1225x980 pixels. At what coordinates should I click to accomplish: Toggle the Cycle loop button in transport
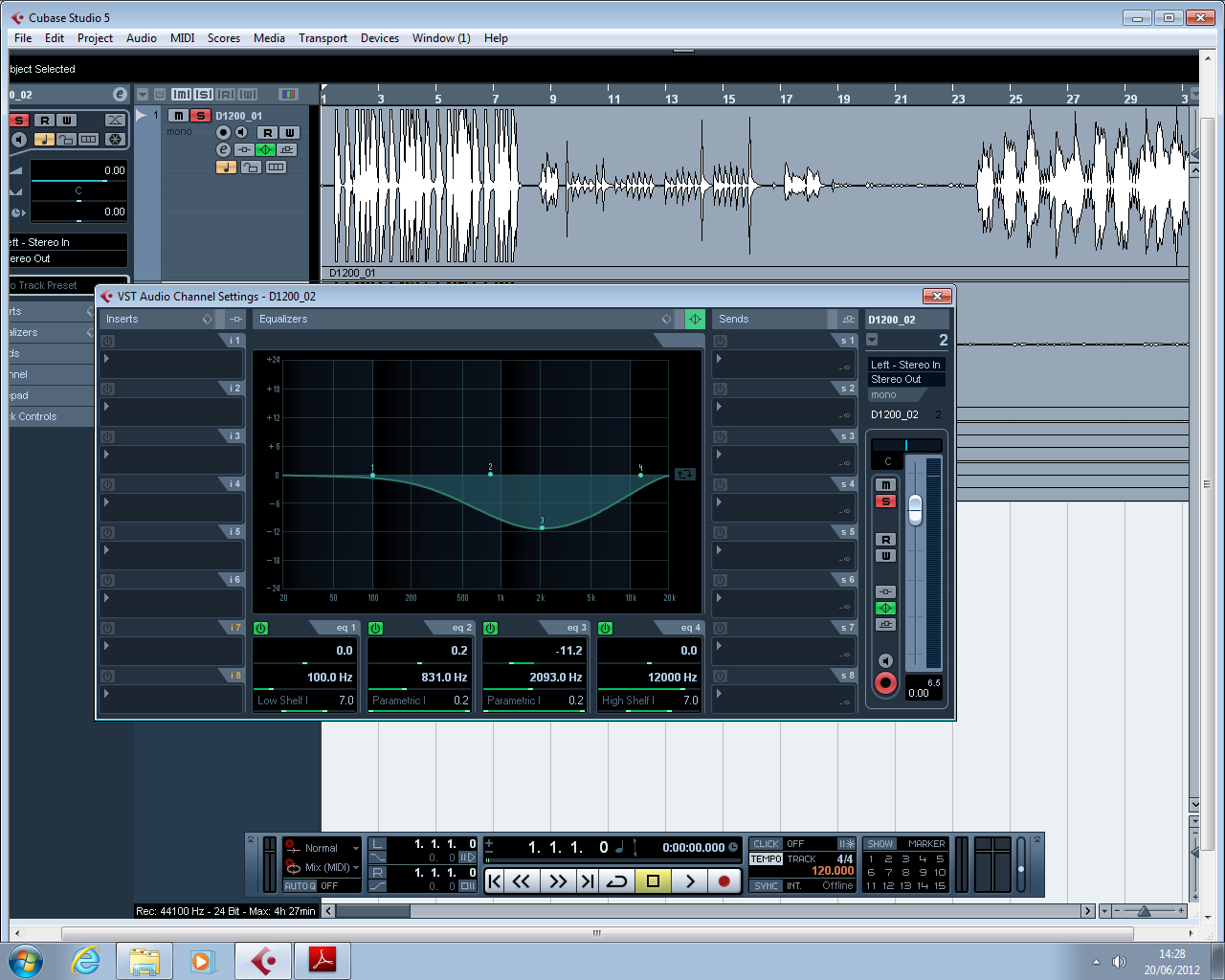coord(617,881)
